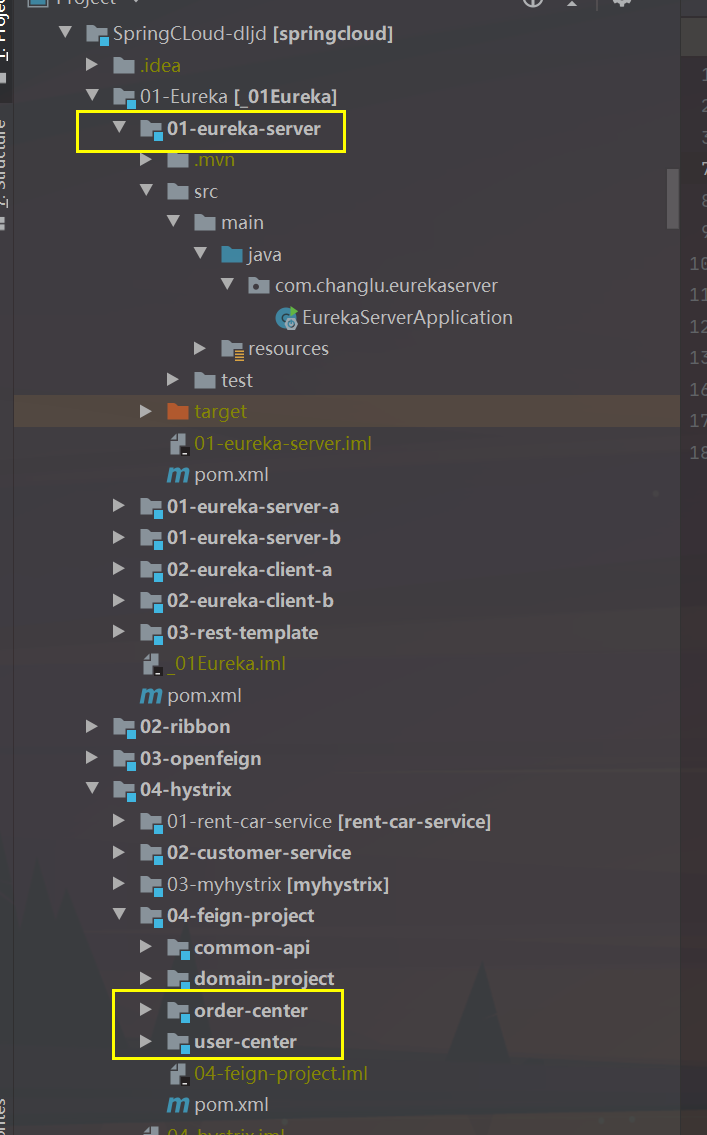This screenshot has height=1135, width=707.
Task: Click Maven icon of 04-feign-project pom.xml
Action: click(x=178, y=1105)
